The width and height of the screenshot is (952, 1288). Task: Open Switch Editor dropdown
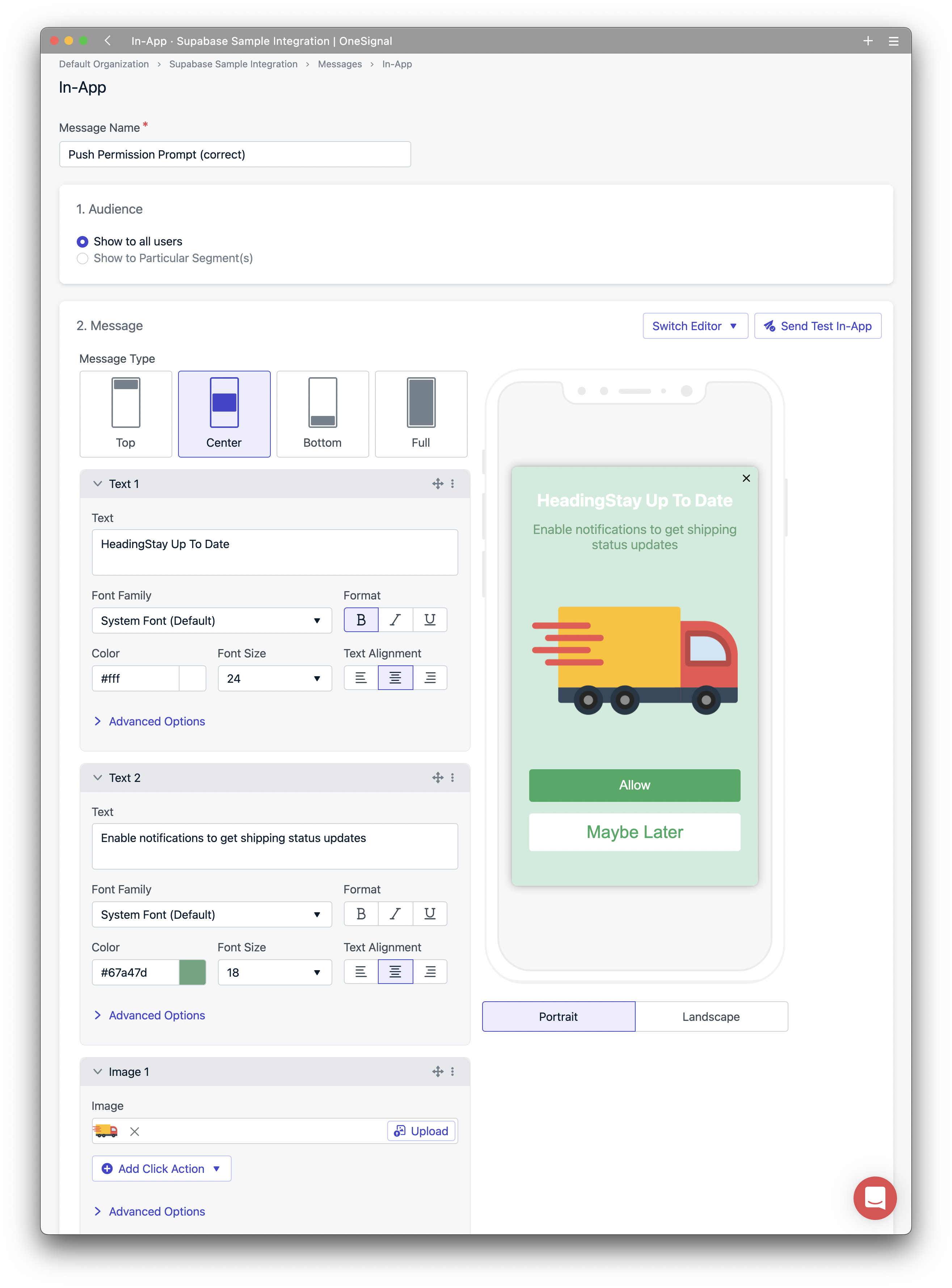coord(695,326)
